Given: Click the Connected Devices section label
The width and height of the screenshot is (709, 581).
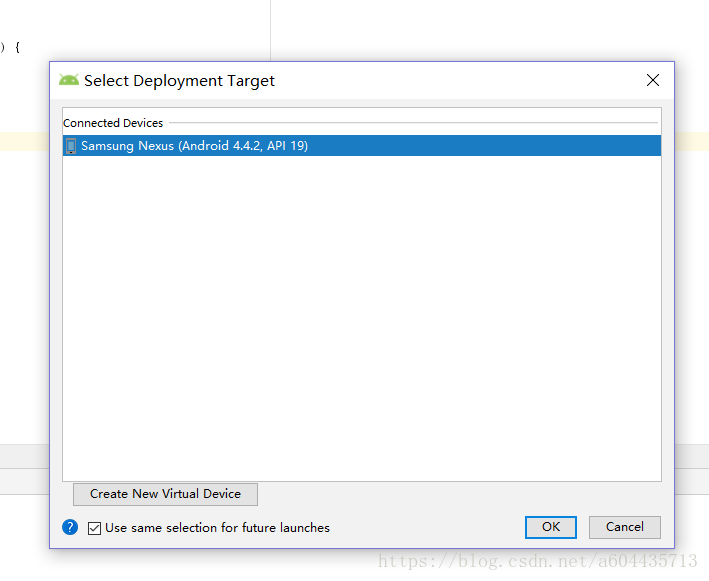Looking at the screenshot, I should point(113,123).
